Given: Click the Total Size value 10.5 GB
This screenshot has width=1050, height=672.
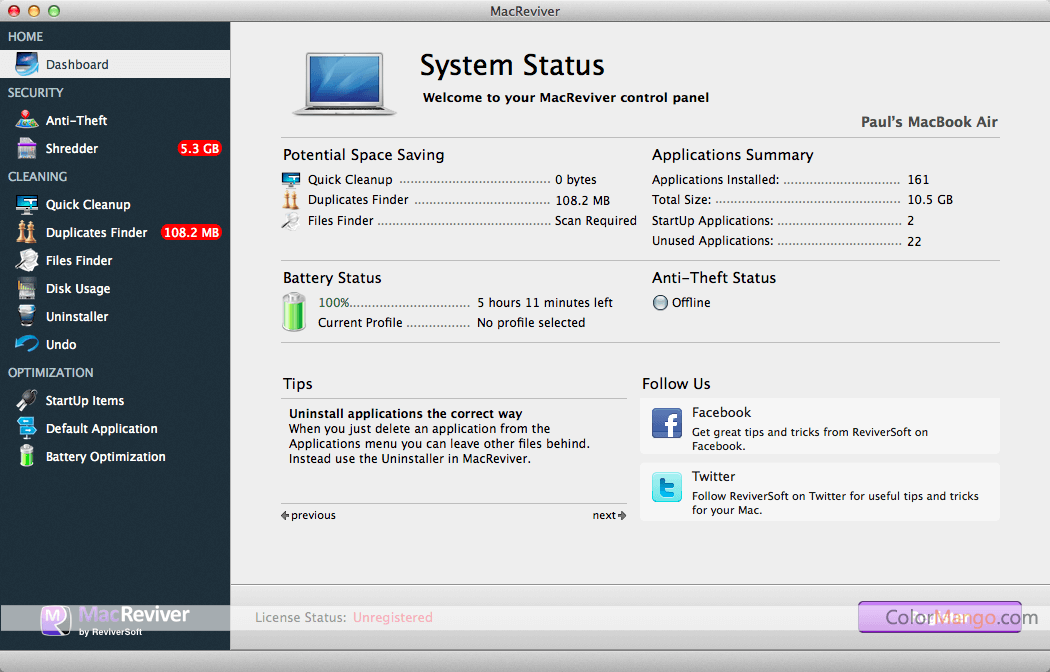Looking at the screenshot, I should pyautogui.click(x=930, y=199).
